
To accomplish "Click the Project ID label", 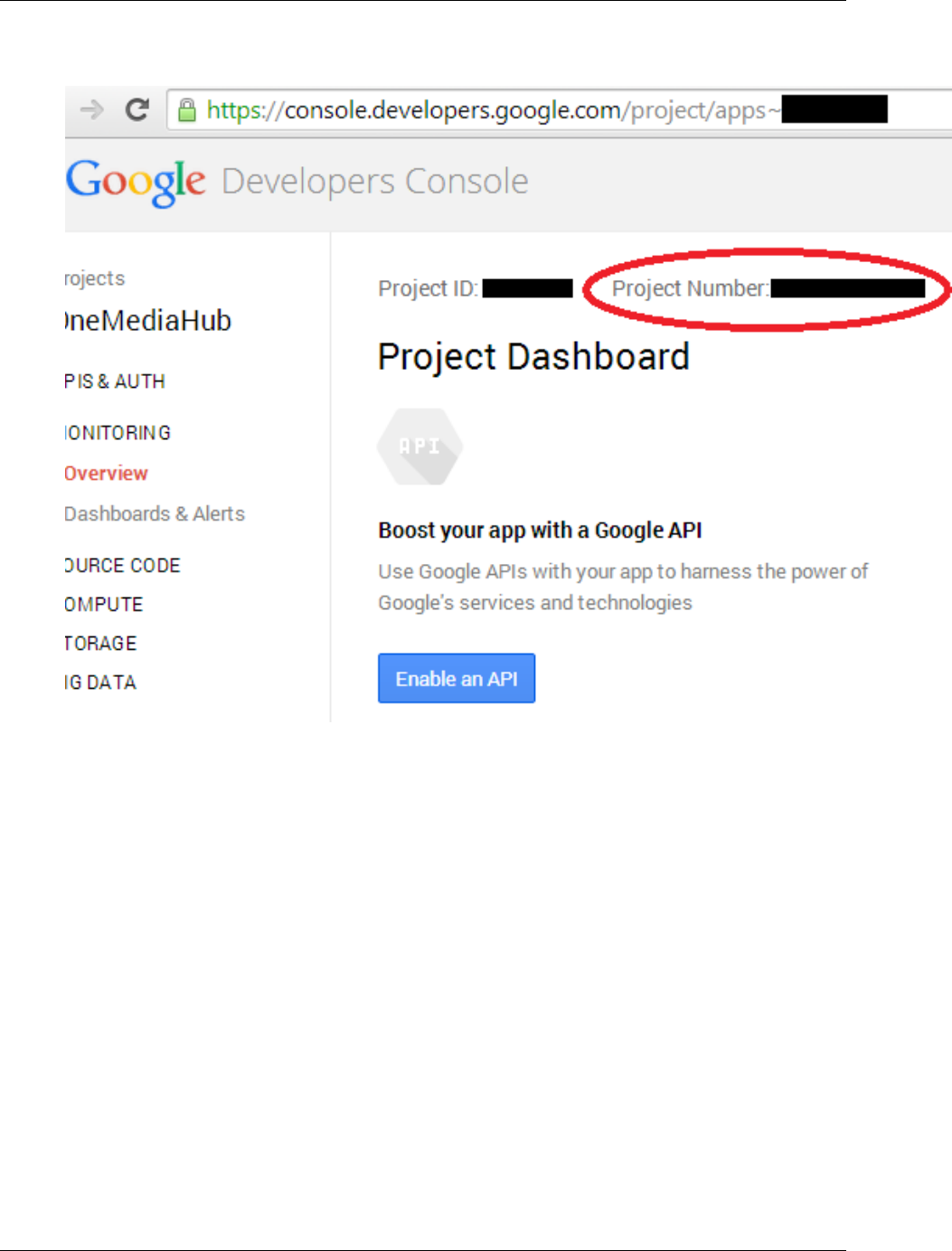I will click(x=428, y=288).
